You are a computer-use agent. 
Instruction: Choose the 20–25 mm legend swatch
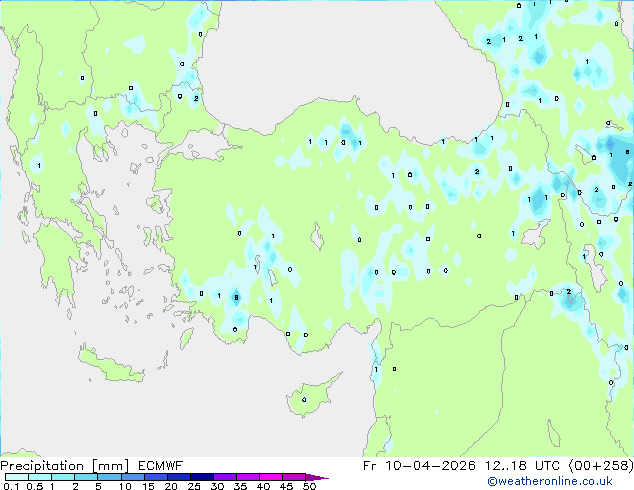(x=178, y=477)
